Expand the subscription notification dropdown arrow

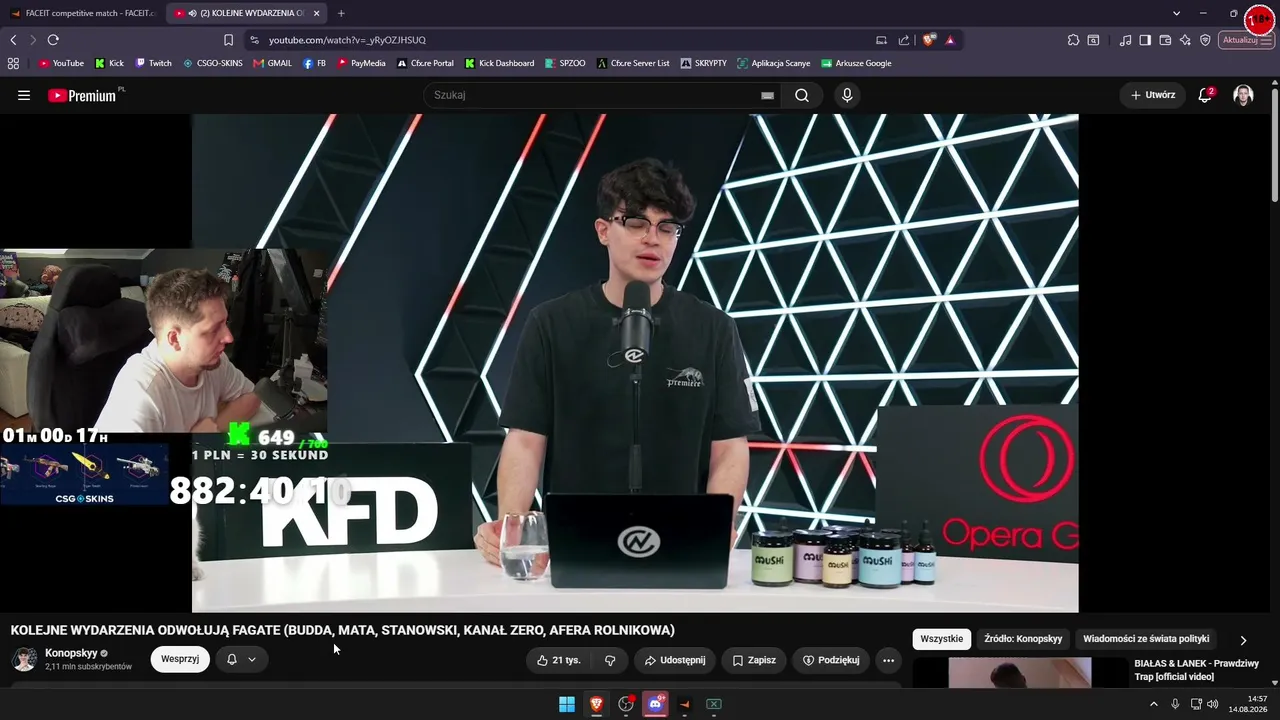pos(252,660)
